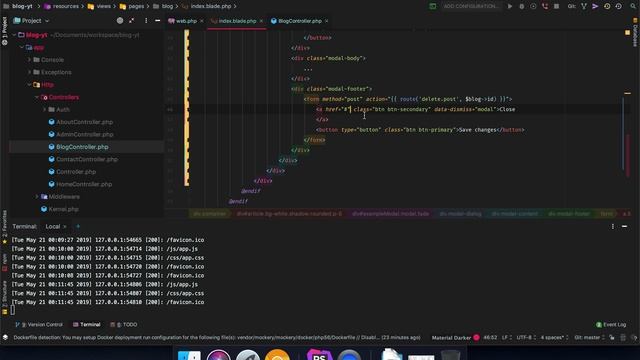640x360 pixels.
Task: Open the Git: master branch menu
Action: point(589,338)
